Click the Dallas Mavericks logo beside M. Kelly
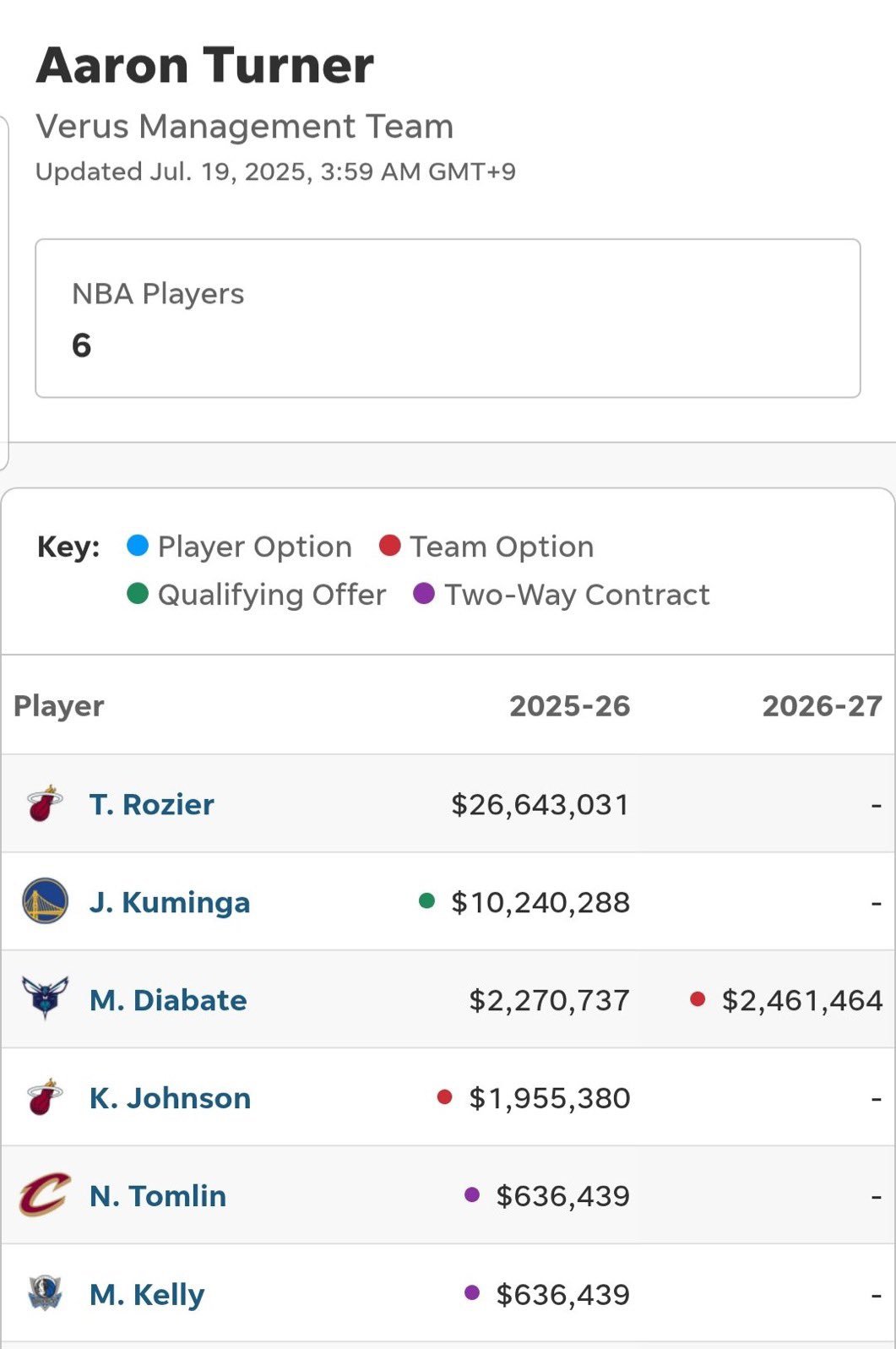This screenshot has height=1349, width=896. coord(45,1293)
